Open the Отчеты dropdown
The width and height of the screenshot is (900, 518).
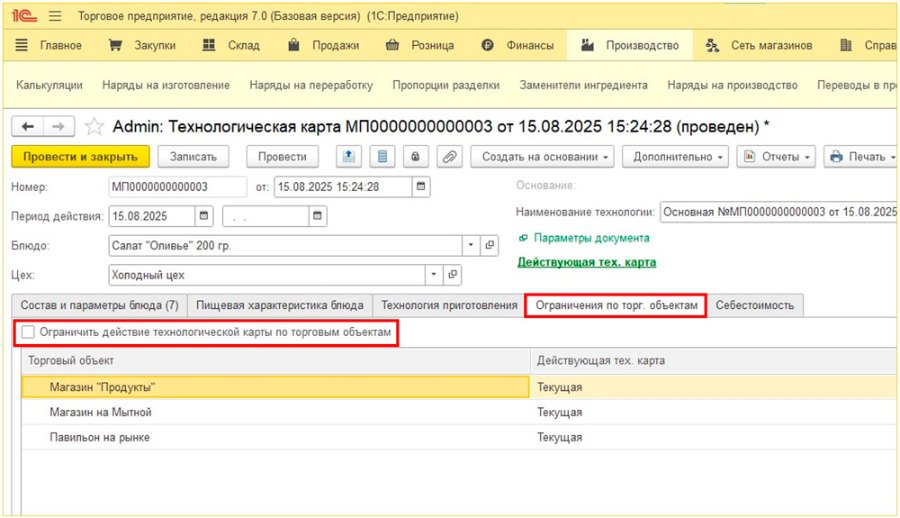pos(776,157)
